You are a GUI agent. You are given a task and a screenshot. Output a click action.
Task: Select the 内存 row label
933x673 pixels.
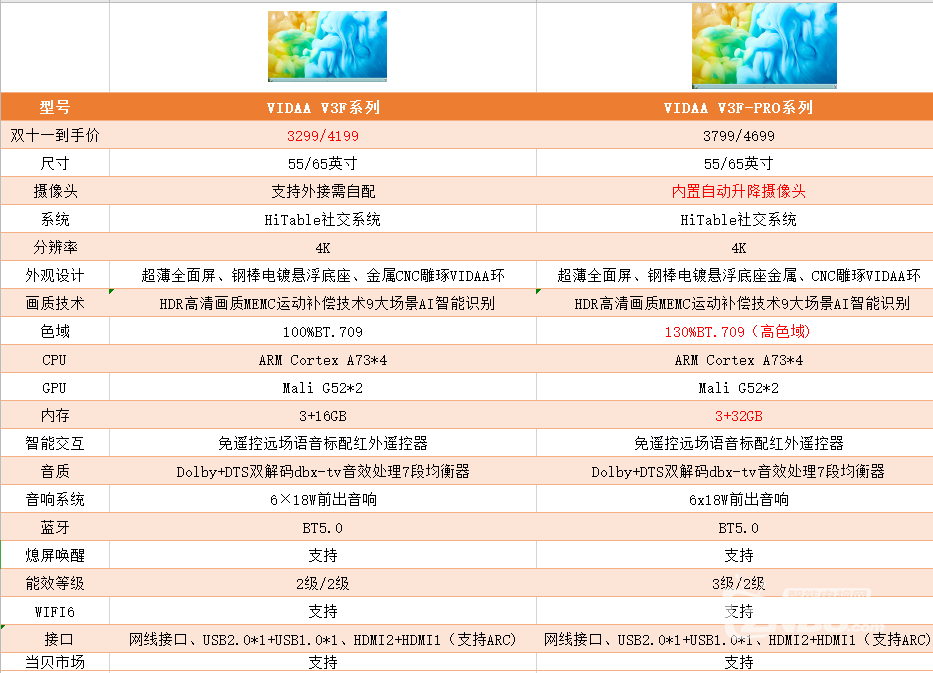click(55, 415)
